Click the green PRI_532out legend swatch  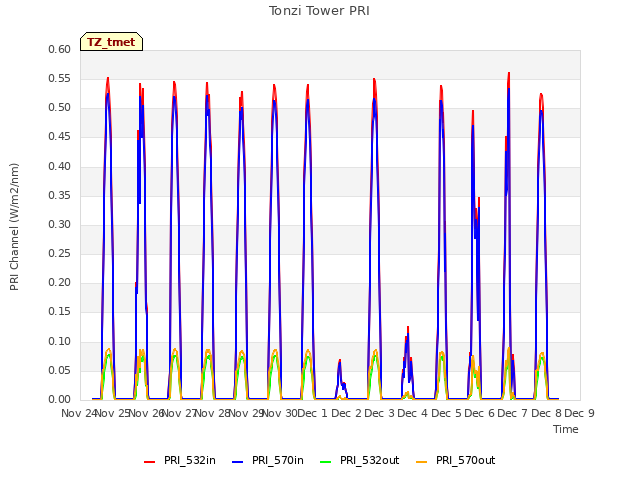[326, 462]
